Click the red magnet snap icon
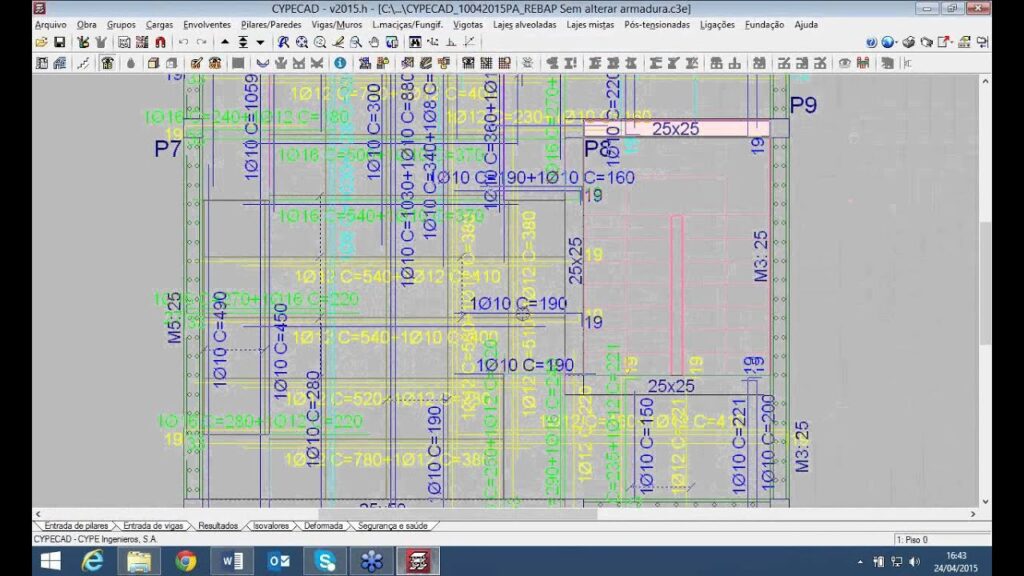 coord(160,43)
